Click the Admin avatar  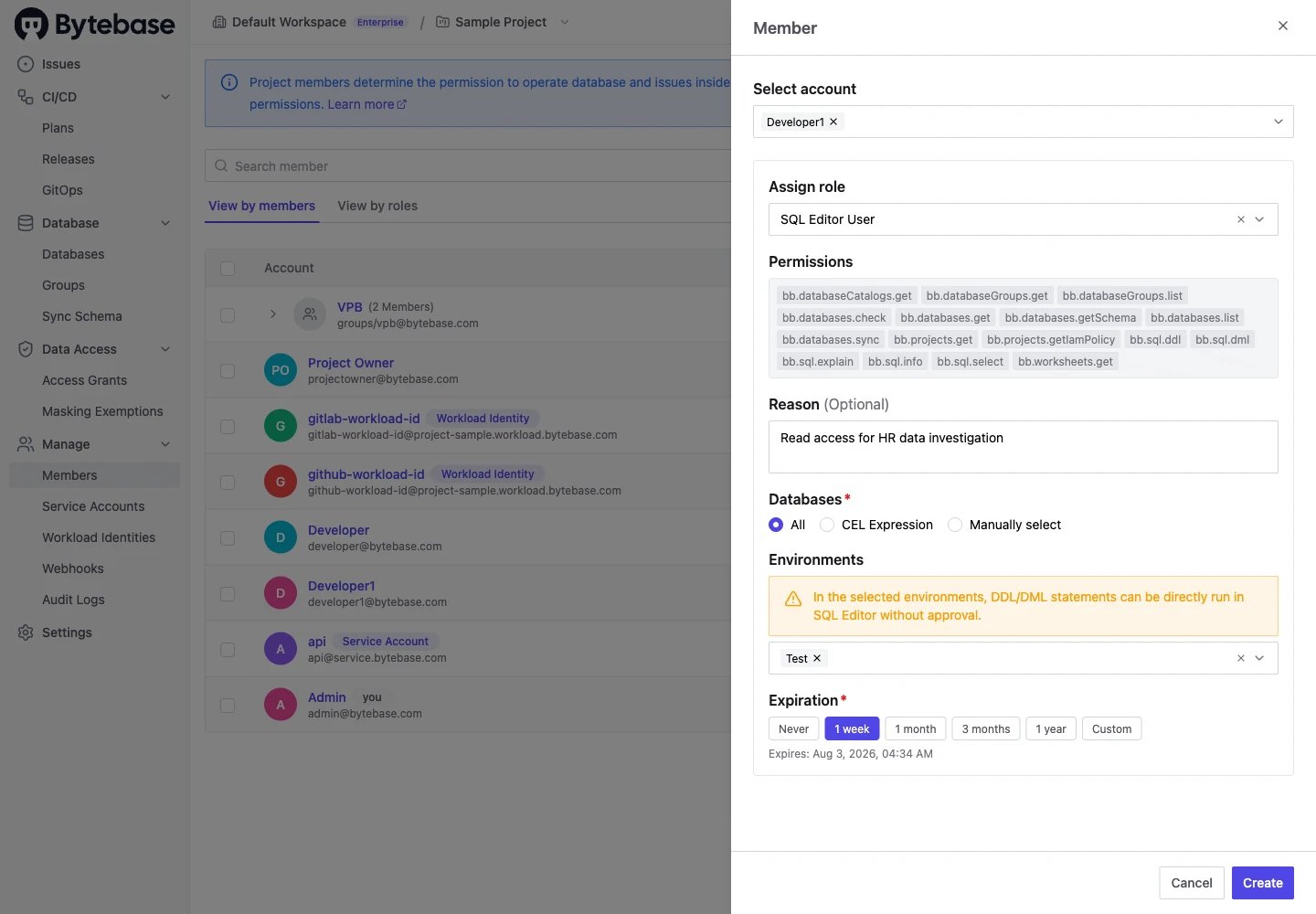(x=281, y=705)
